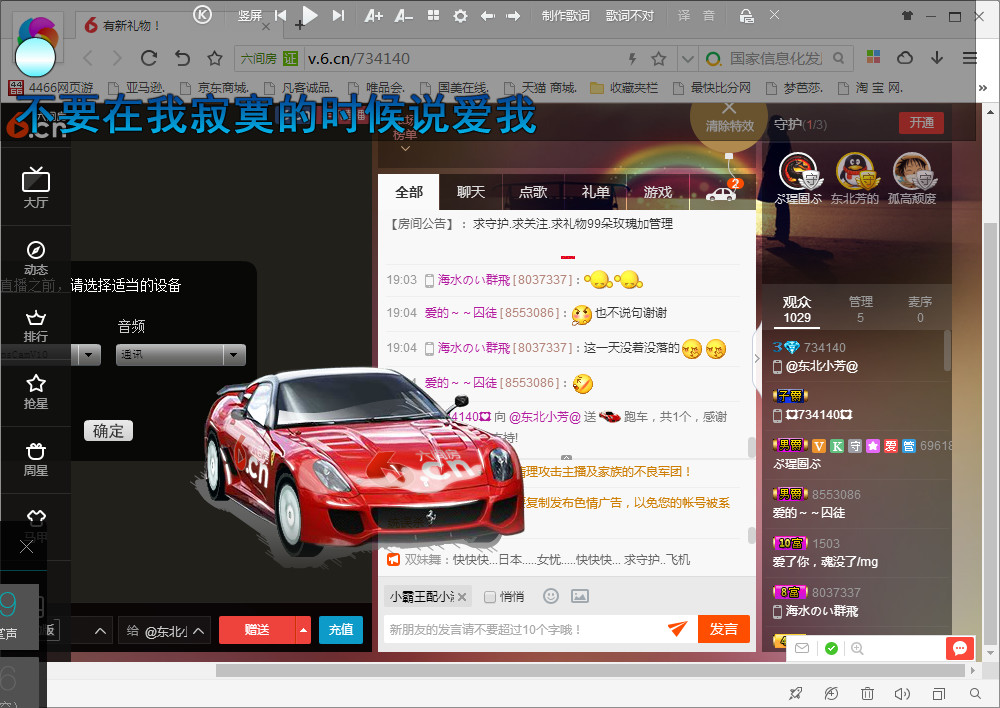Select viewer 爱了你，魂没了/mg
The width and height of the screenshot is (1000, 708).
coord(825,561)
